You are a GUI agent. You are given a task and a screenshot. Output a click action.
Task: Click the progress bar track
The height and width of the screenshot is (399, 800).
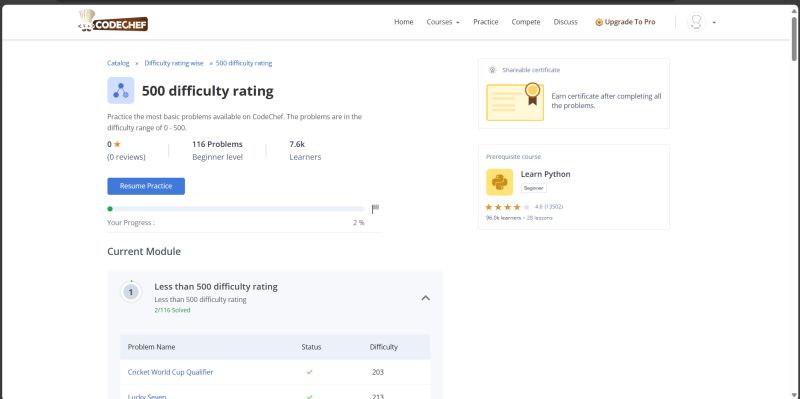click(236, 209)
